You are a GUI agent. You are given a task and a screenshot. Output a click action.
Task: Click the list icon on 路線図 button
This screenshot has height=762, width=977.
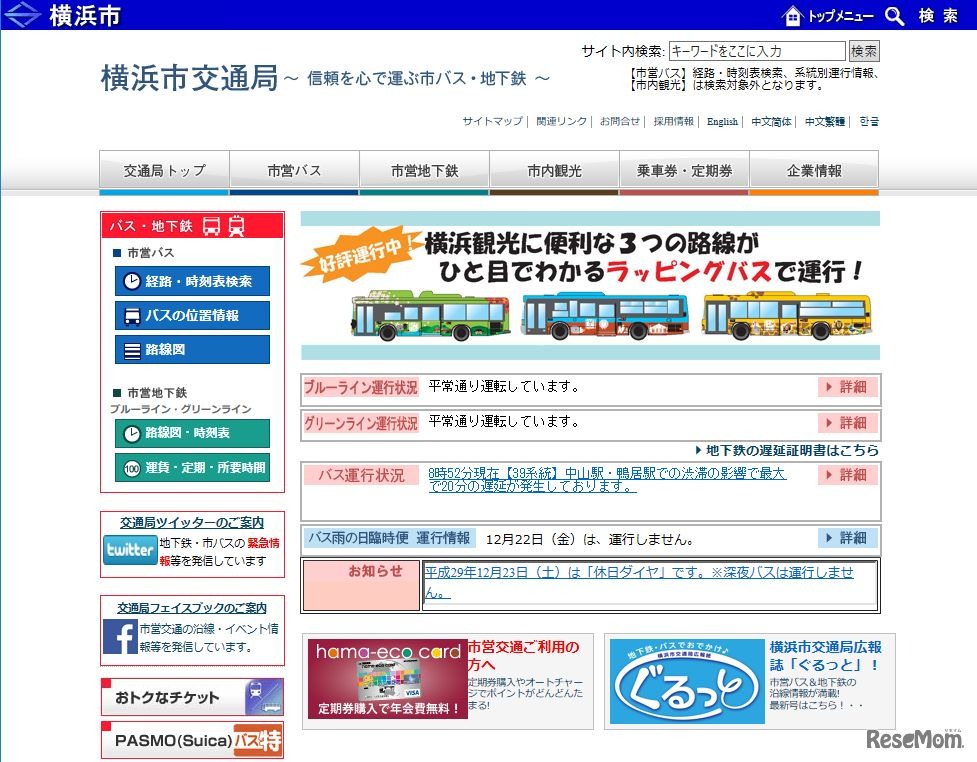132,351
